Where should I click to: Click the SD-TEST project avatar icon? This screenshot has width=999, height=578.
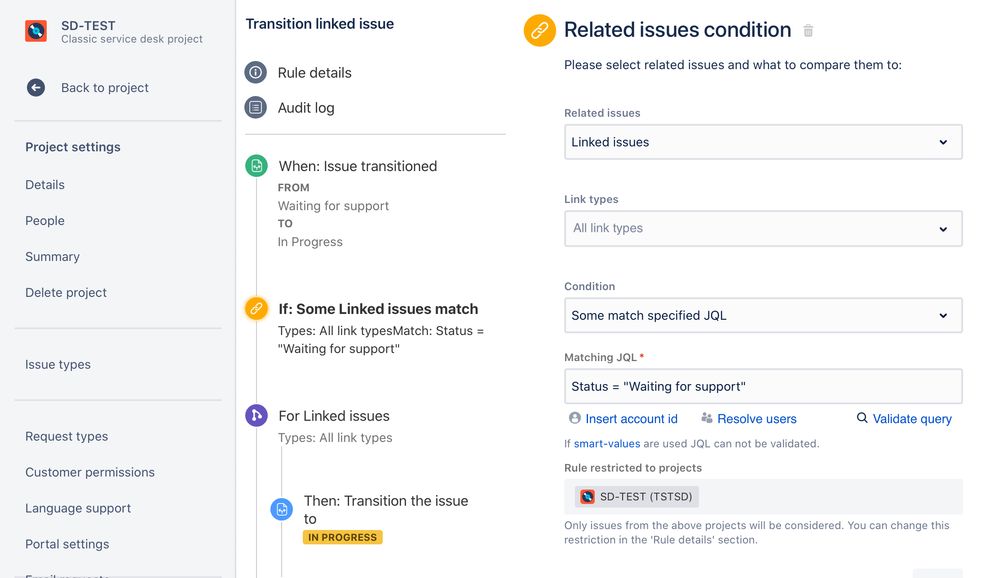click(36, 31)
